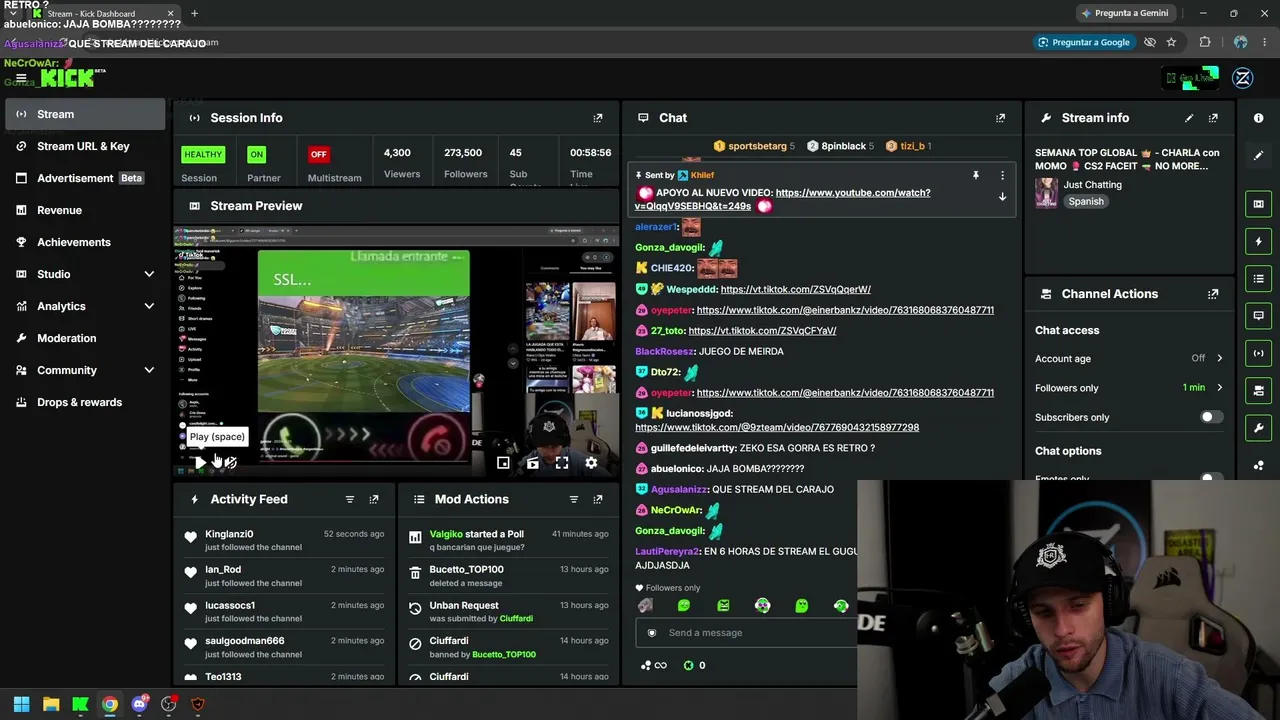Open Followers only setting chevron
This screenshot has height=720, width=1280.
click(x=1219, y=388)
